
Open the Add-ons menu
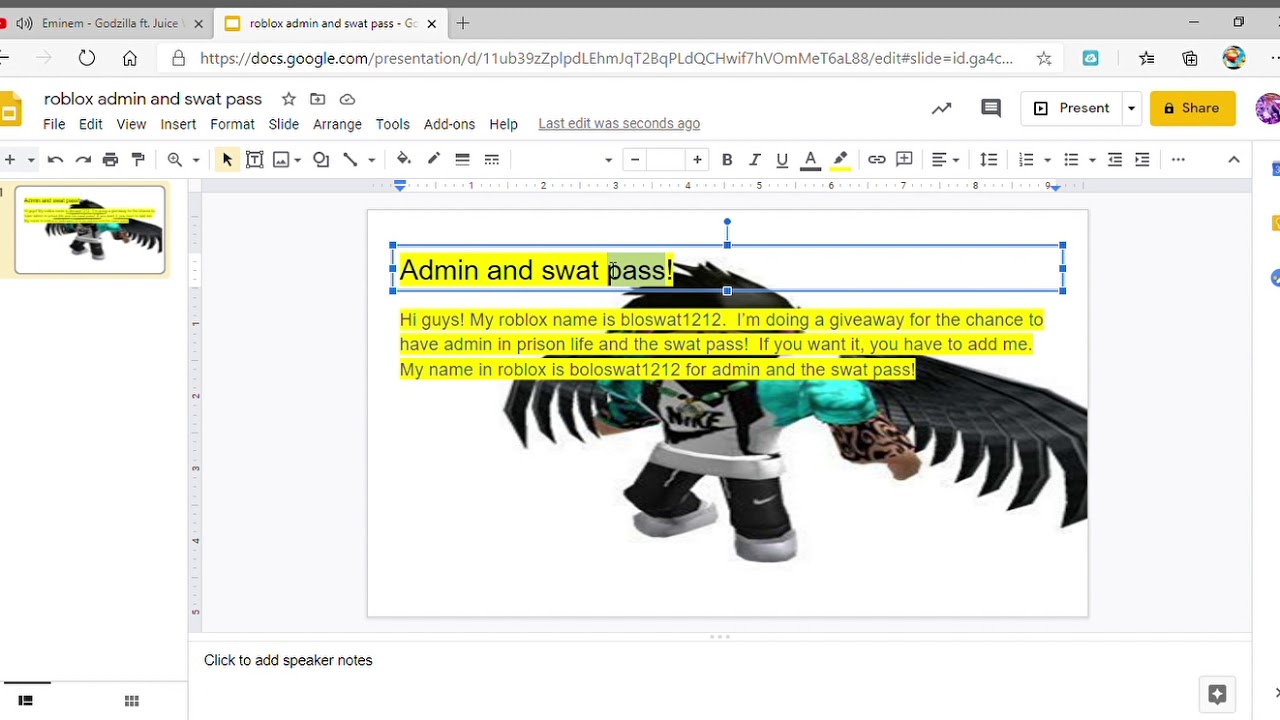tap(449, 124)
